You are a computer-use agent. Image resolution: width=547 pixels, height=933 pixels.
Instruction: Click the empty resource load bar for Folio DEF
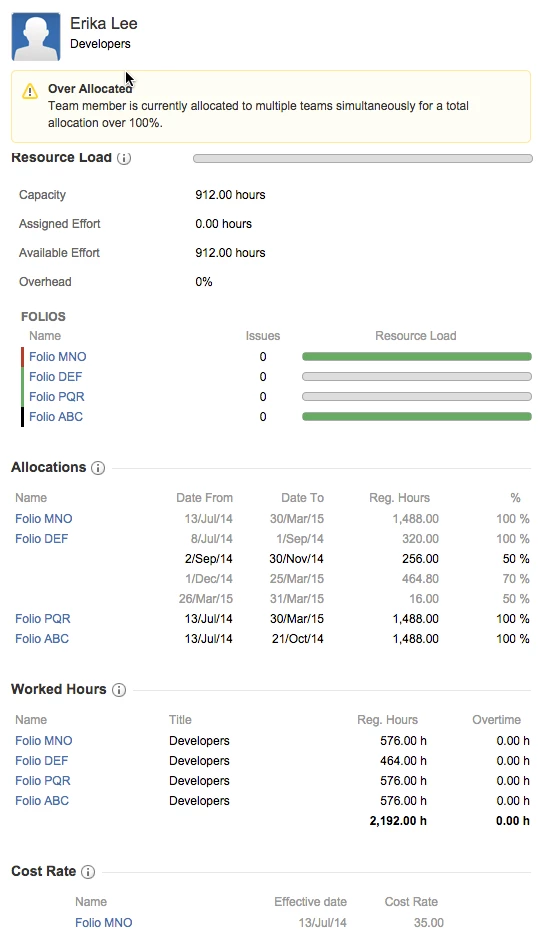tap(417, 377)
